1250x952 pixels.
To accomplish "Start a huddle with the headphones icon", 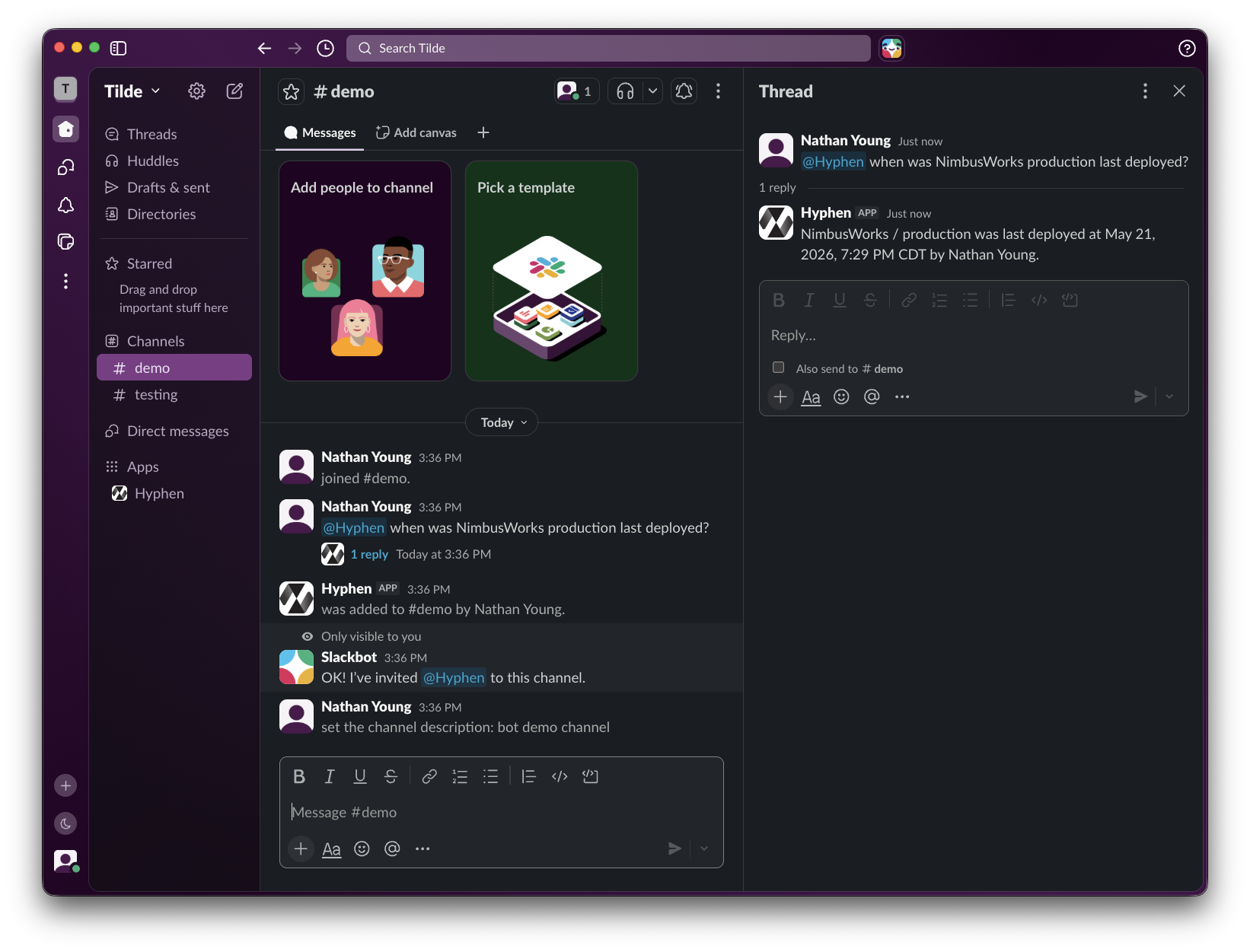I will (x=625, y=91).
